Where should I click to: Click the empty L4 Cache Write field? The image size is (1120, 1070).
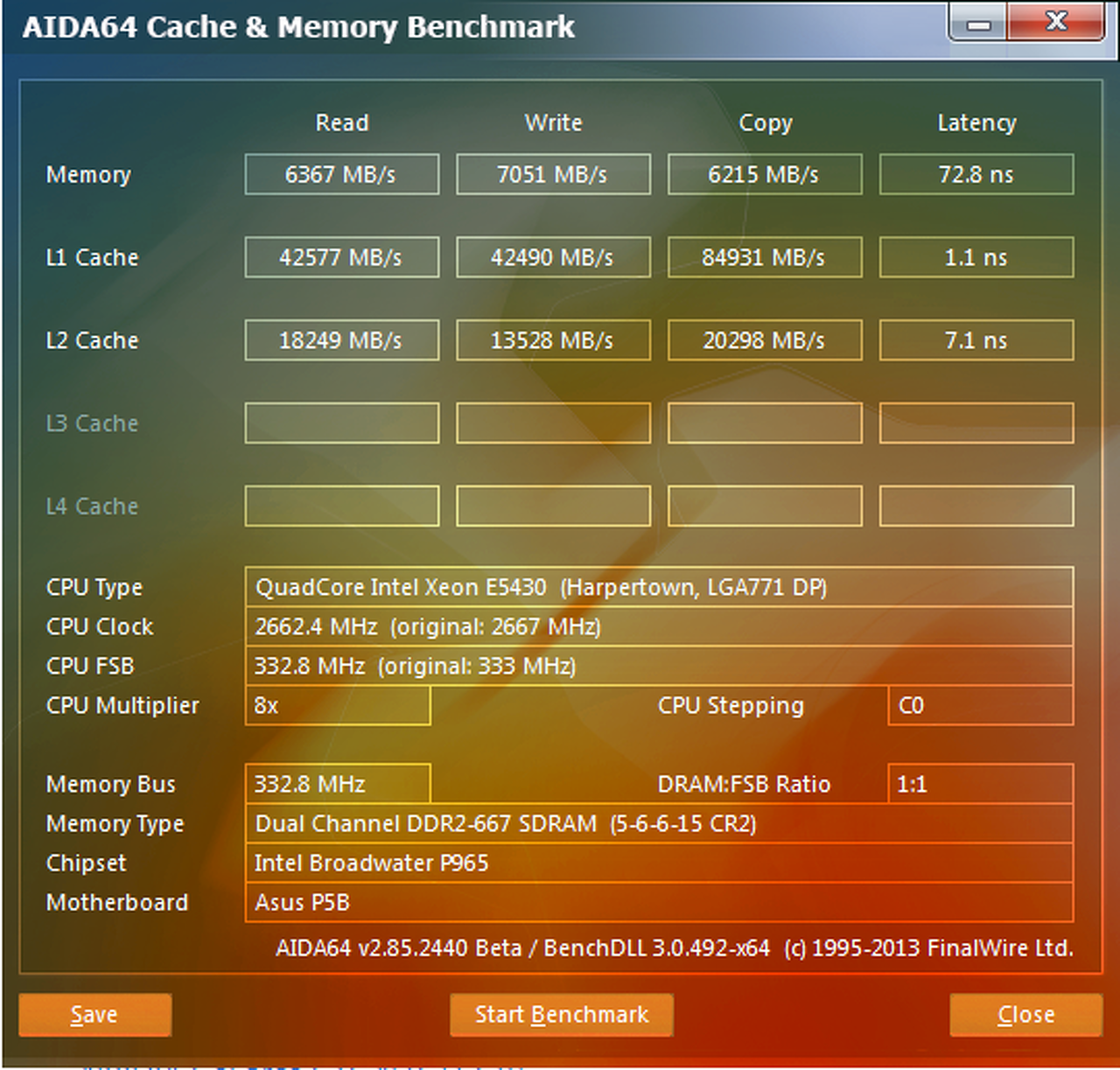pos(553,507)
